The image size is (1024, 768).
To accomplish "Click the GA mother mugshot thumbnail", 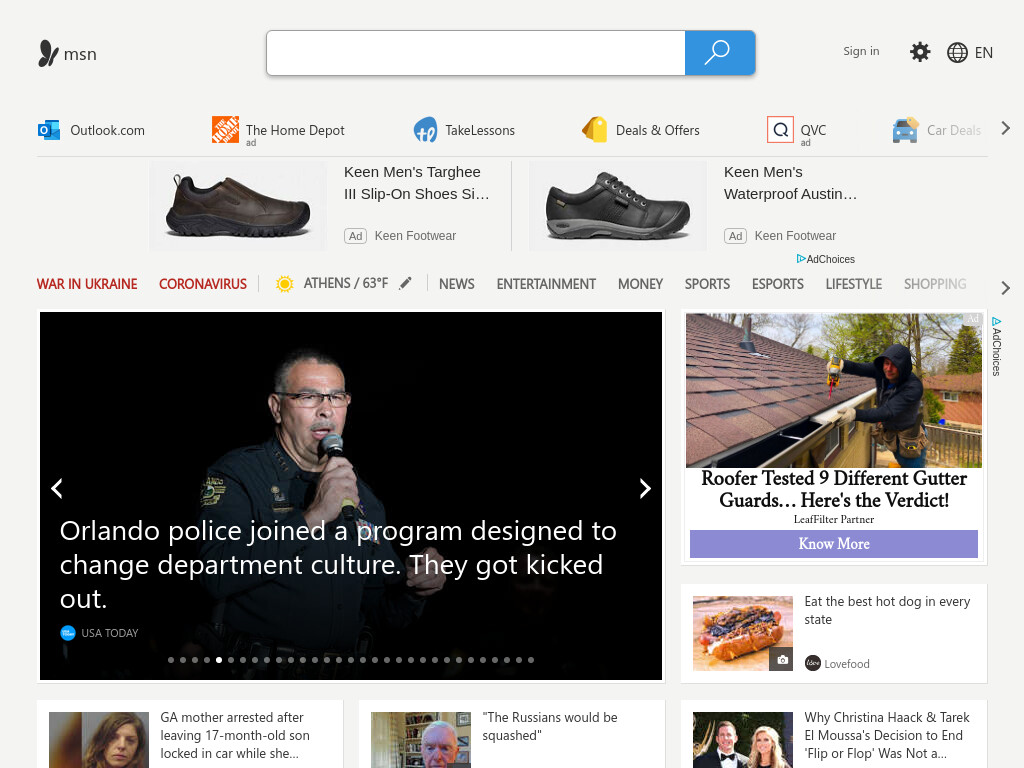I will [99, 740].
